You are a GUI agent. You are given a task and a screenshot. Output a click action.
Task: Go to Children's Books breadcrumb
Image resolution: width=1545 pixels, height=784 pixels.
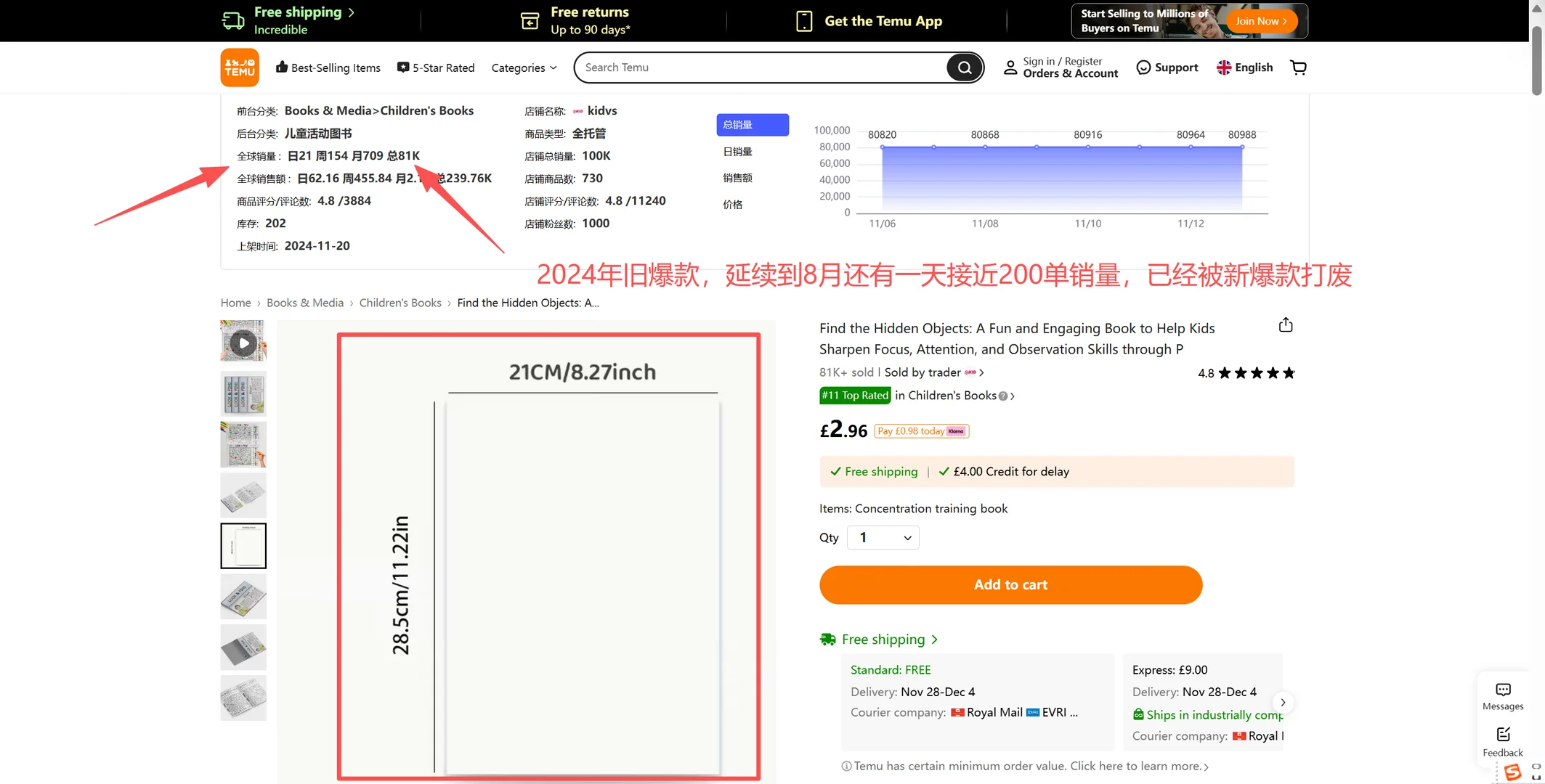click(x=400, y=303)
